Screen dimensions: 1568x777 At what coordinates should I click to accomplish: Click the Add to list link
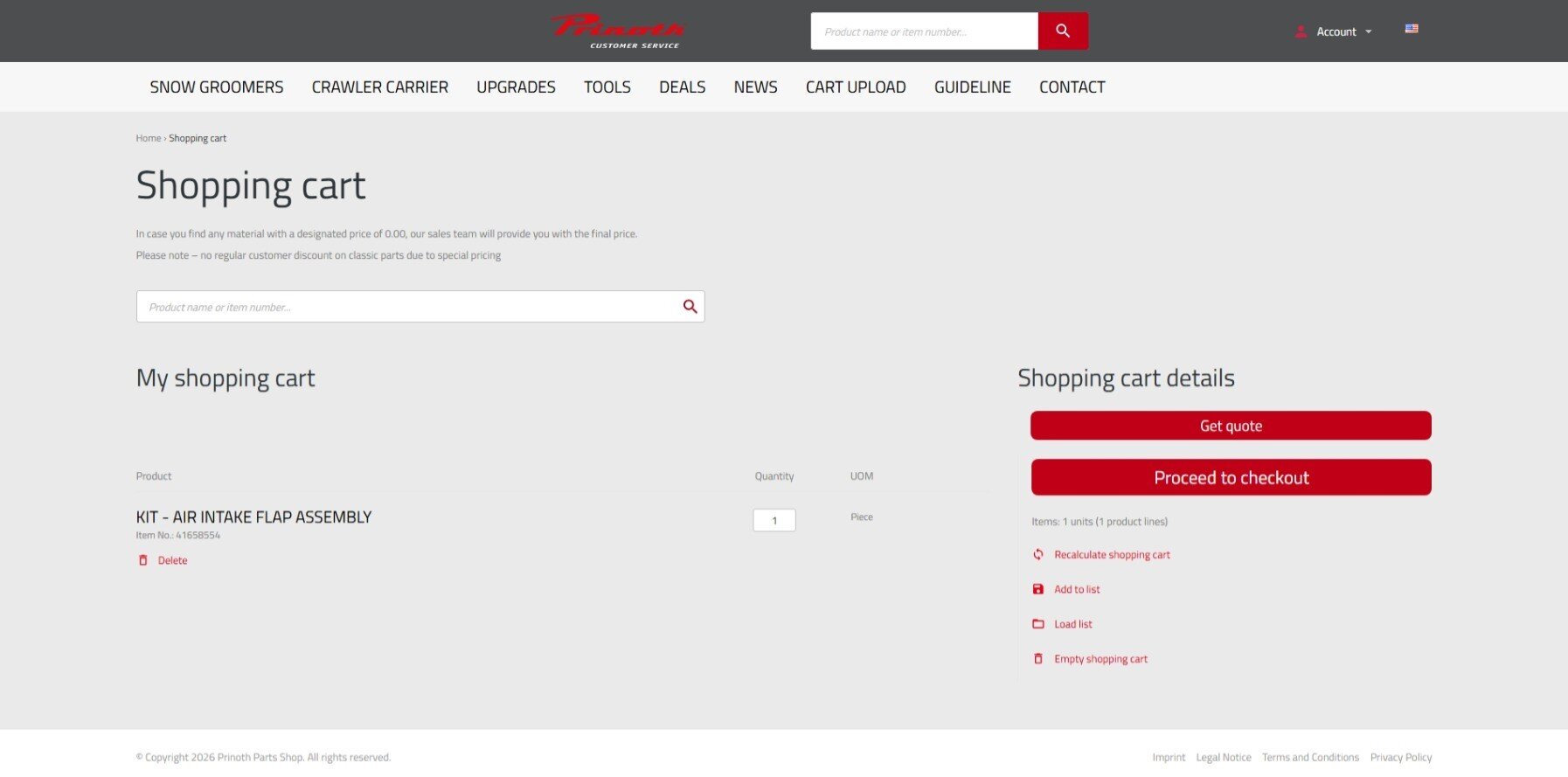[1077, 589]
